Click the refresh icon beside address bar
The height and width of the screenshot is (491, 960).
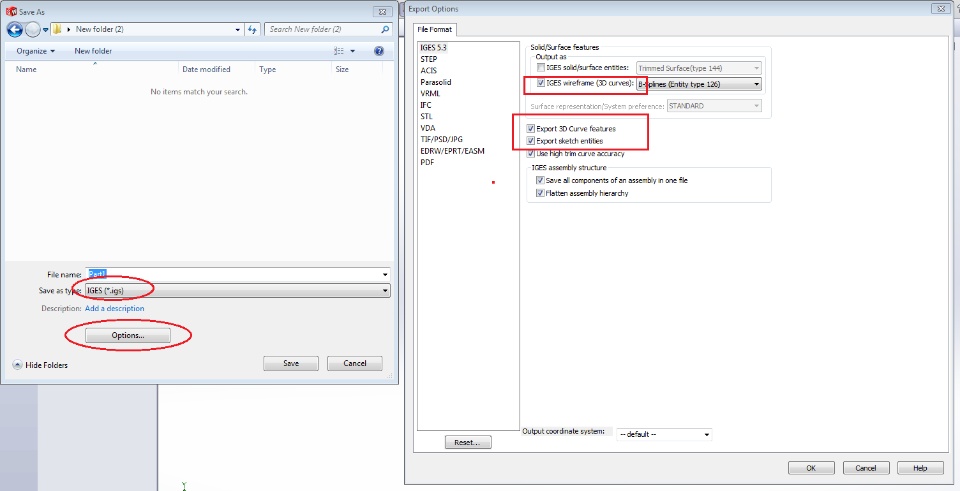253,29
